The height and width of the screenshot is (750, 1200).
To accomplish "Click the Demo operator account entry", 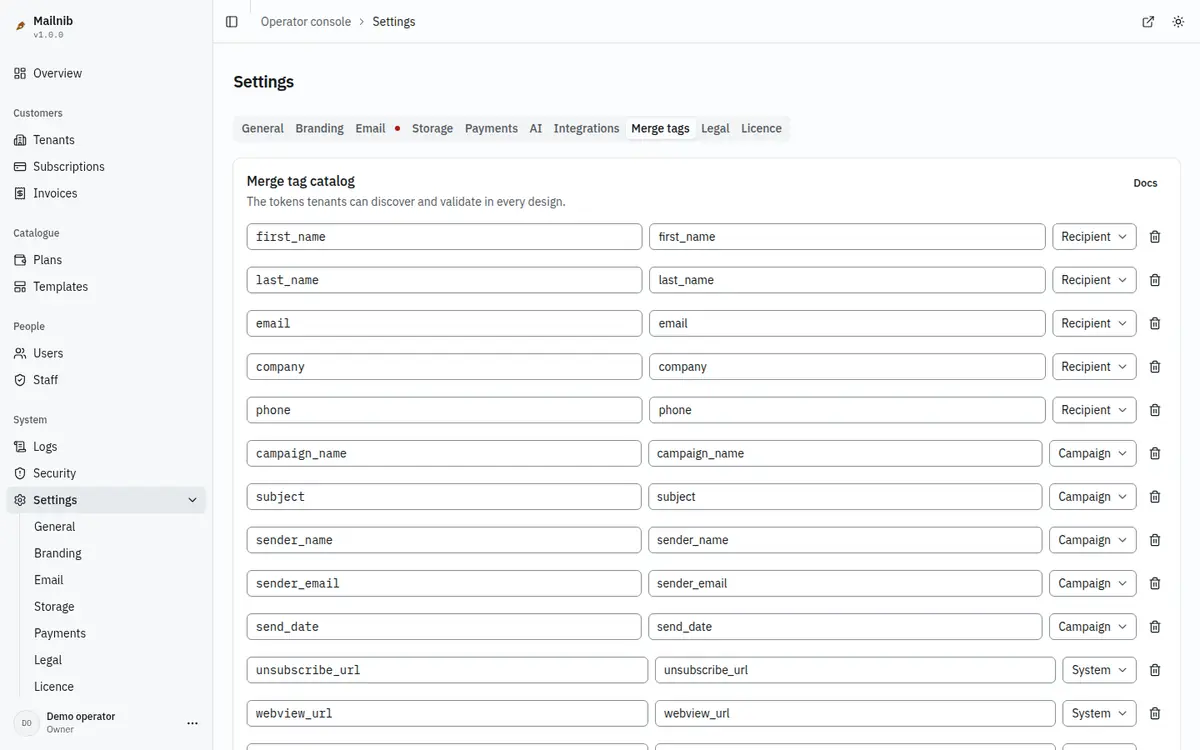I will tap(106, 722).
